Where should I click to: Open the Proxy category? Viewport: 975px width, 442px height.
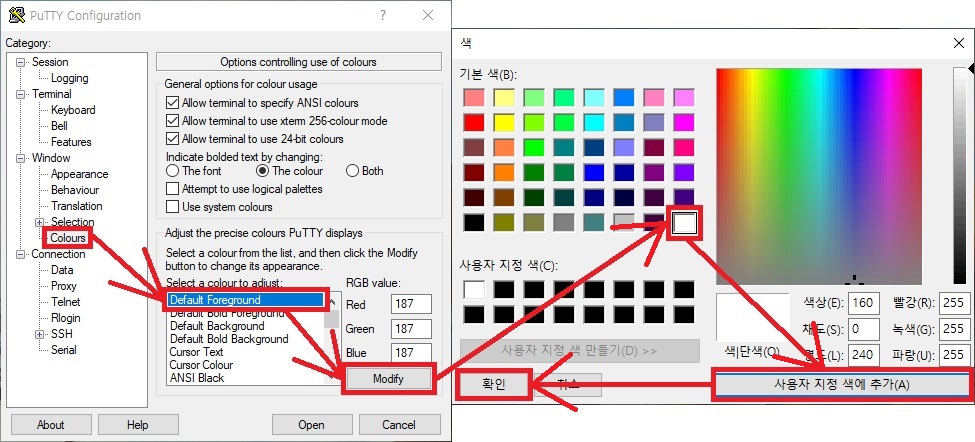(63, 286)
